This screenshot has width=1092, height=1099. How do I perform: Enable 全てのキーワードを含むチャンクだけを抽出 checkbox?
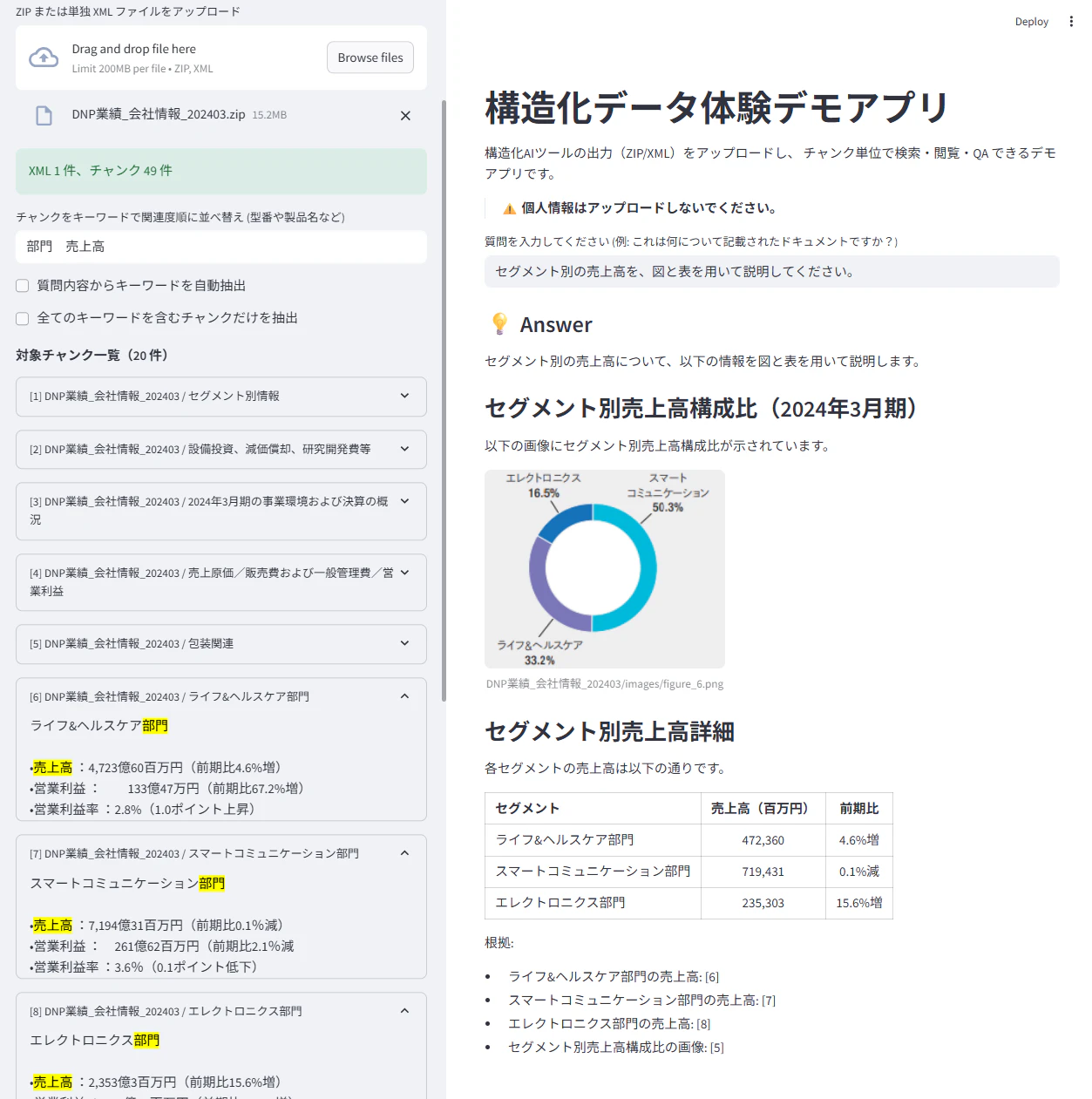(x=23, y=318)
